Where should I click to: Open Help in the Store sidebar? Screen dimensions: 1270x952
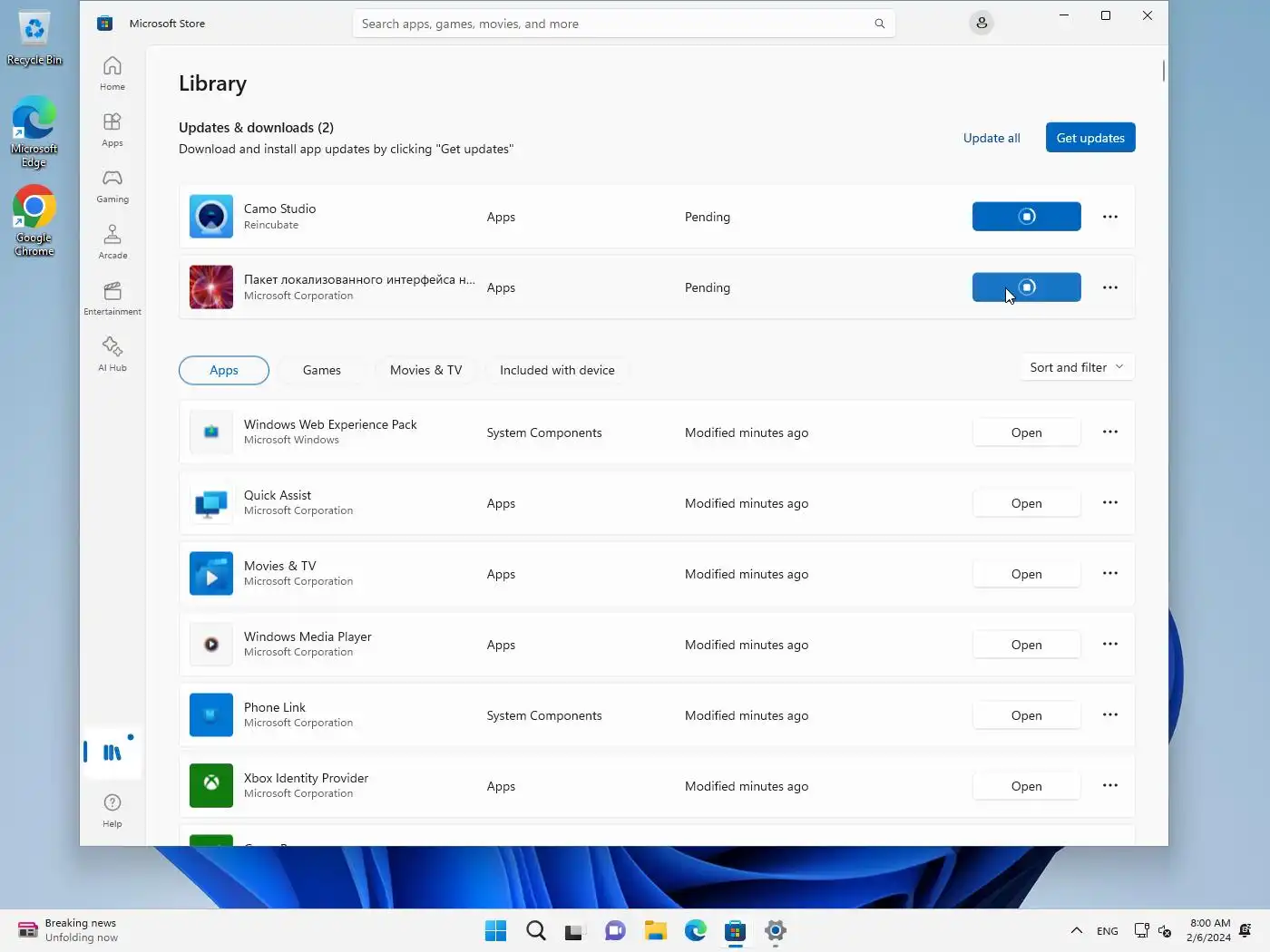click(112, 811)
